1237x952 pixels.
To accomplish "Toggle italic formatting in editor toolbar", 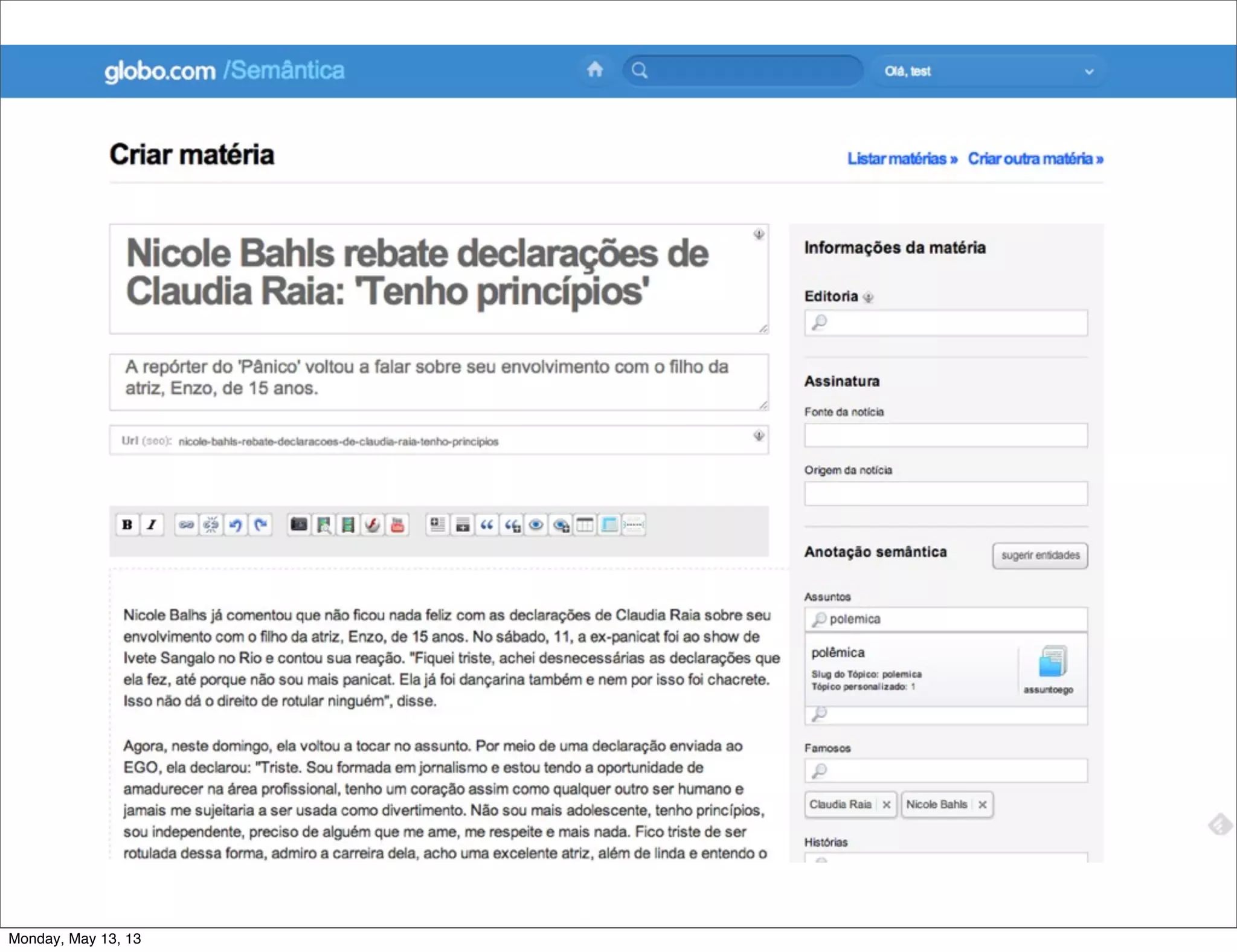I will (152, 525).
